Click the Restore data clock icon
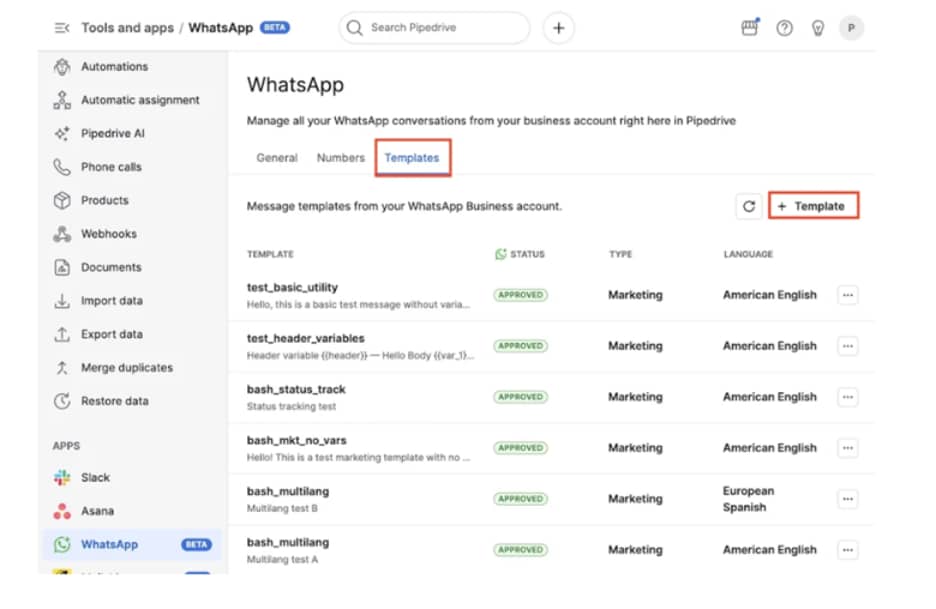Image resolution: width=936 pixels, height=609 pixels. (62, 401)
